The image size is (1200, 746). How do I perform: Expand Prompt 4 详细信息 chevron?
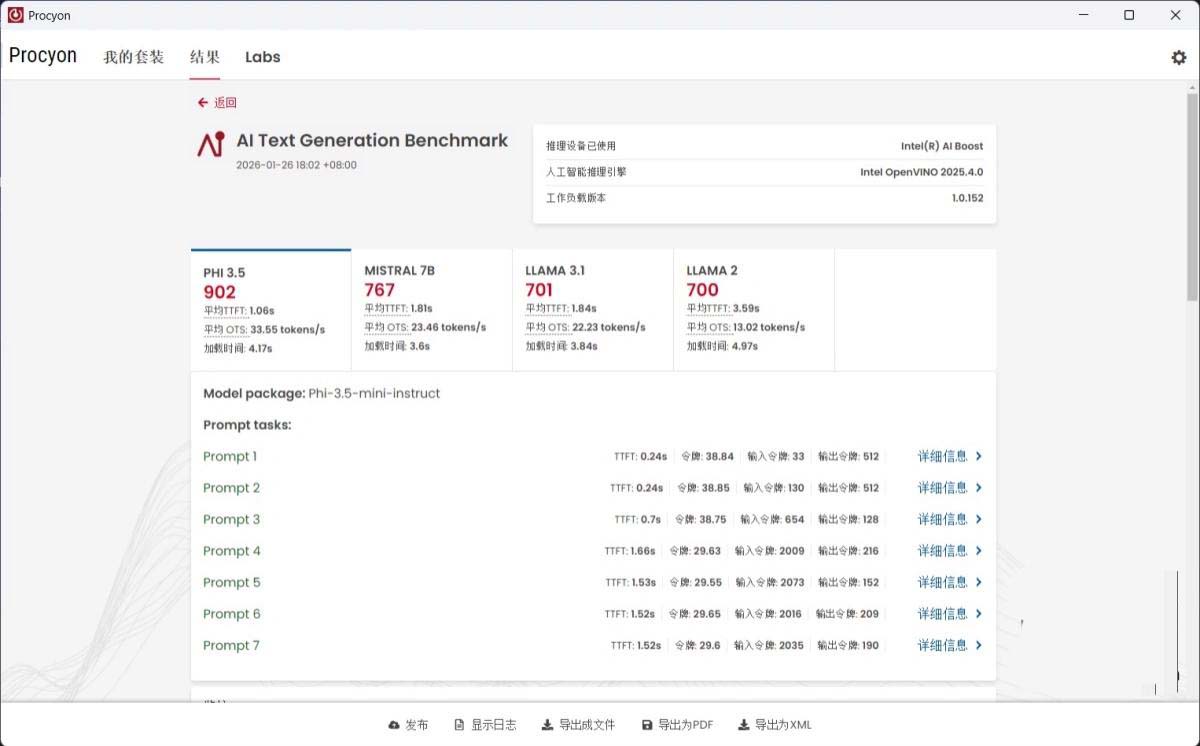click(x=979, y=551)
